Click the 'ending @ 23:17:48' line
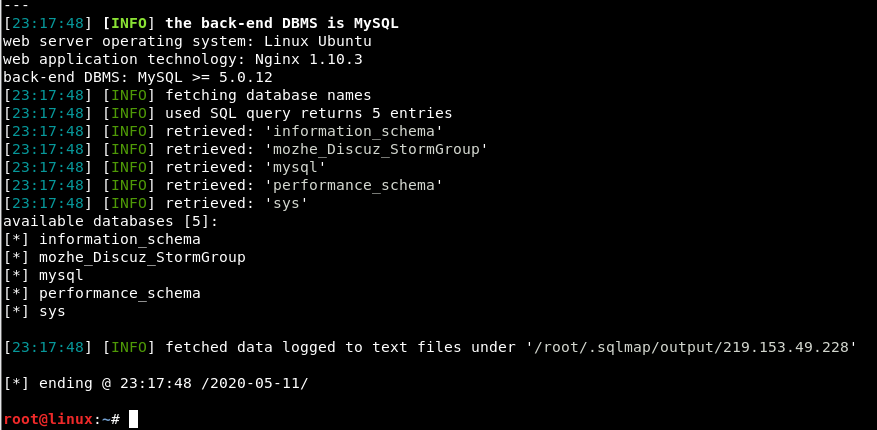The image size is (877, 430). tap(155, 383)
